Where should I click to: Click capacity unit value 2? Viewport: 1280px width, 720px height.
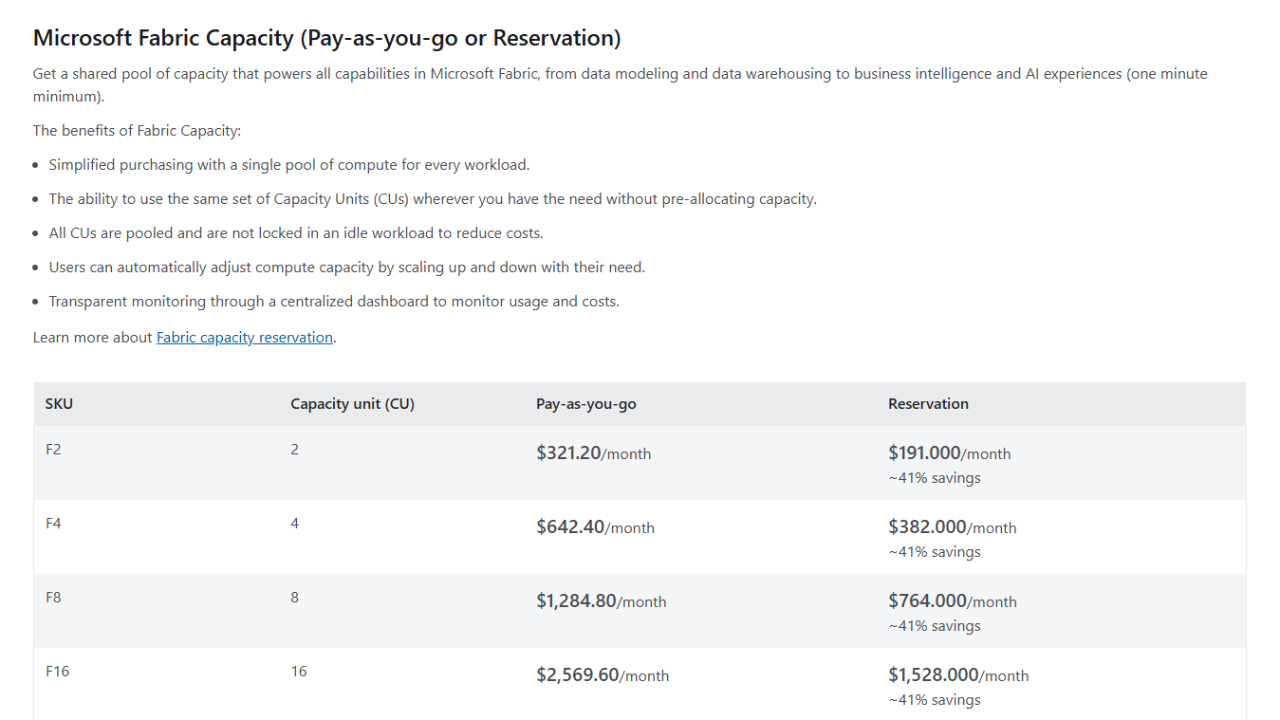[x=295, y=450]
